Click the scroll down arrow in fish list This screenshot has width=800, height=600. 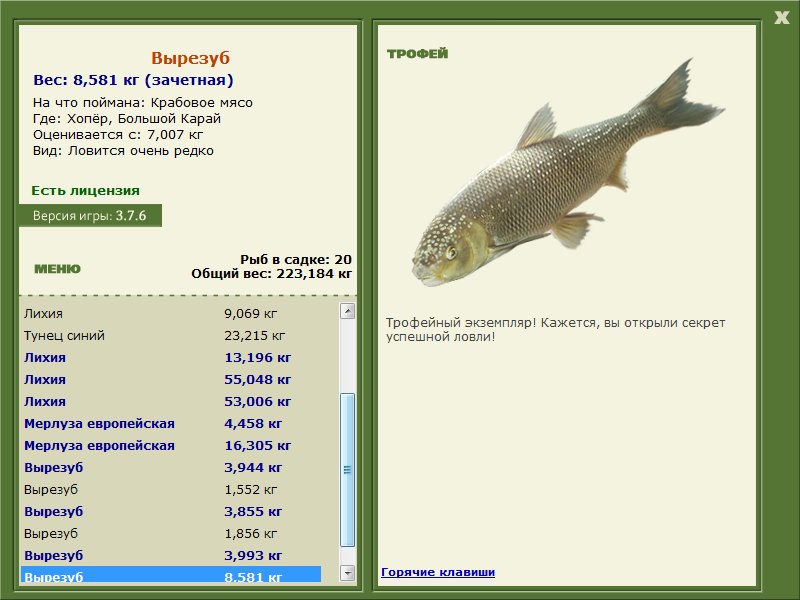pyautogui.click(x=347, y=573)
